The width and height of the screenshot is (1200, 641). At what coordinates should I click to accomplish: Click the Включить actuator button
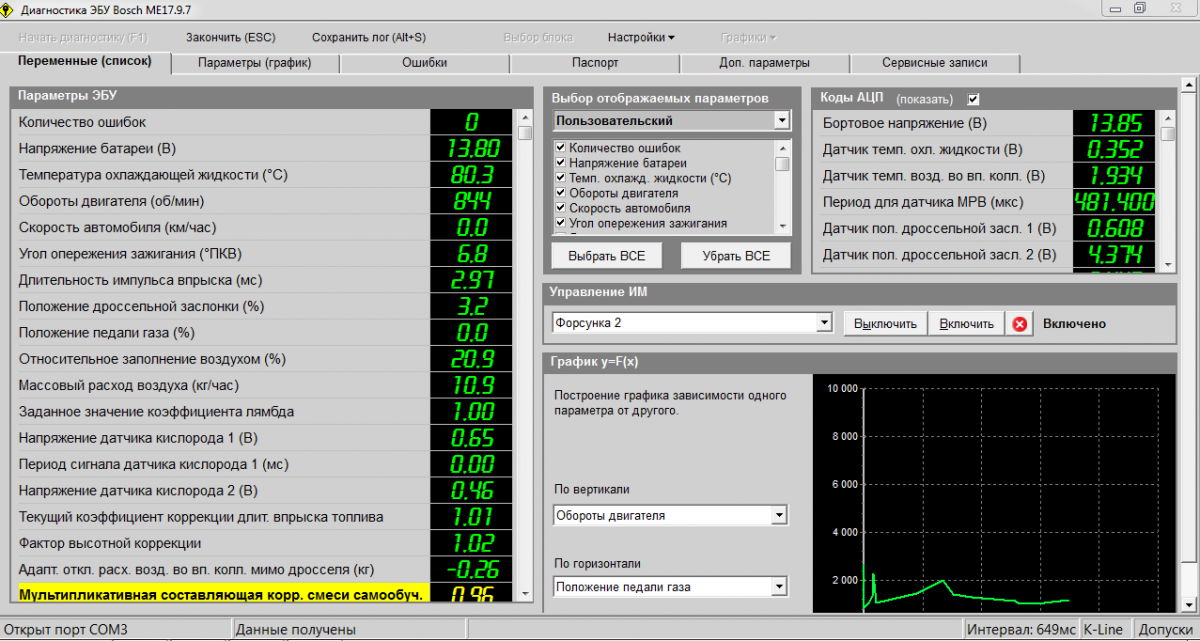(x=967, y=324)
